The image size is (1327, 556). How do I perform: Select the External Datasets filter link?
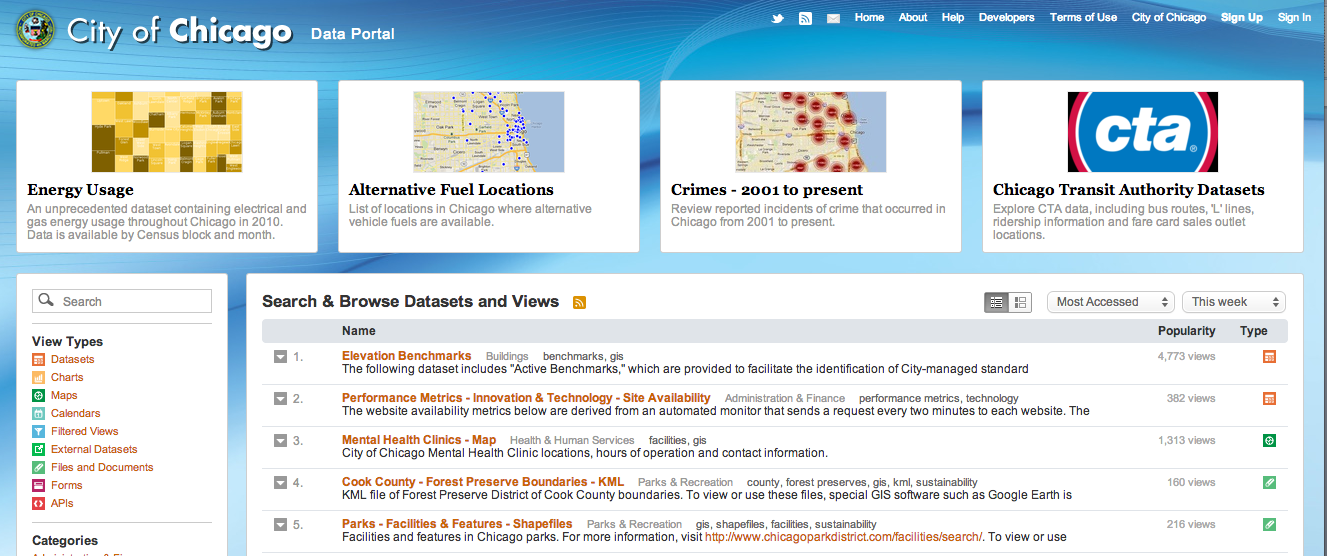point(94,449)
